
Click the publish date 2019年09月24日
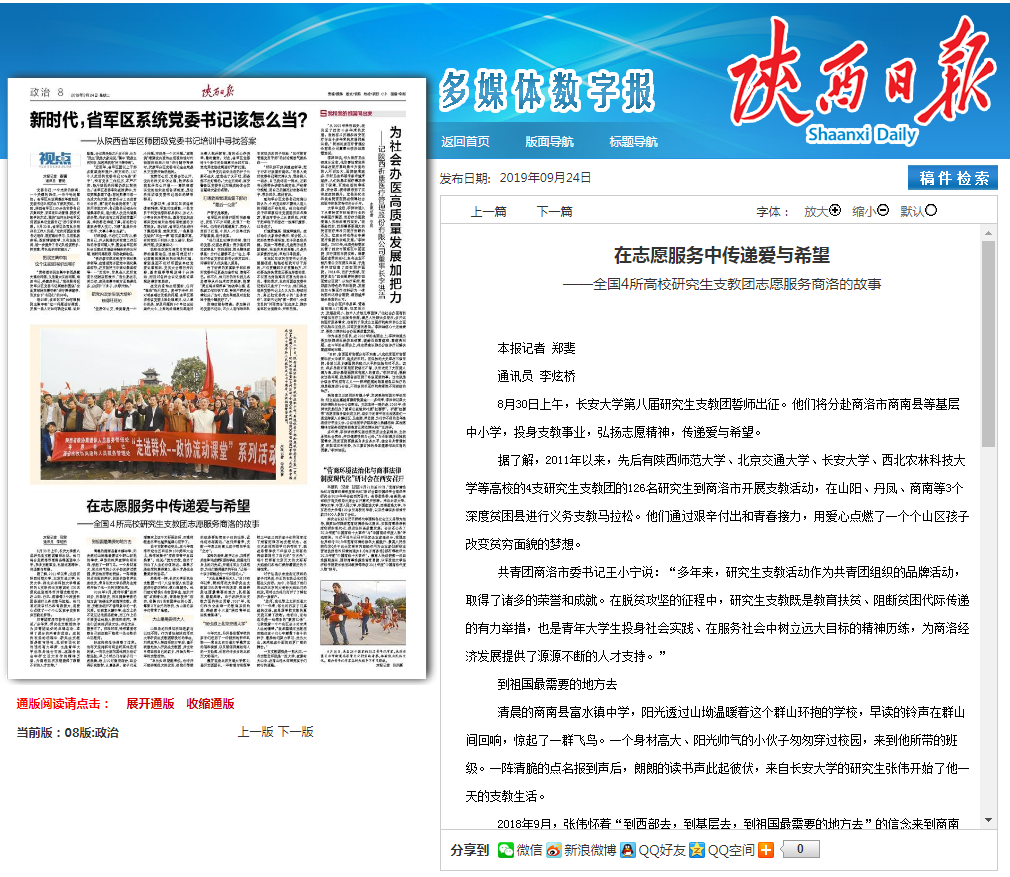pyautogui.click(x=546, y=178)
